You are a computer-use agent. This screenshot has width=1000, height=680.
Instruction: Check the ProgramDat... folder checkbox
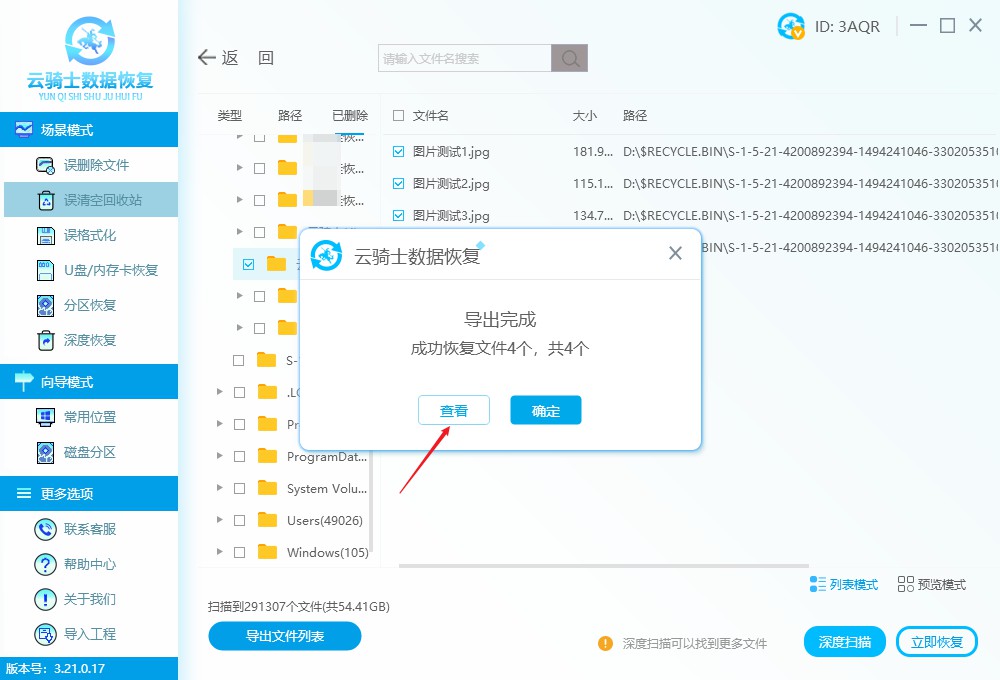tap(240, 457)
